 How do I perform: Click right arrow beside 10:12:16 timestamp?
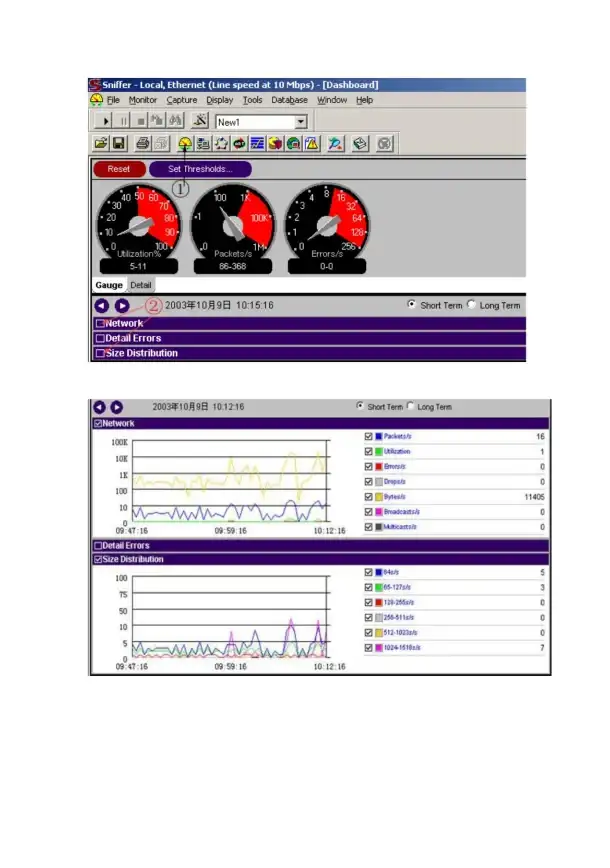click(x=117, y=407)
